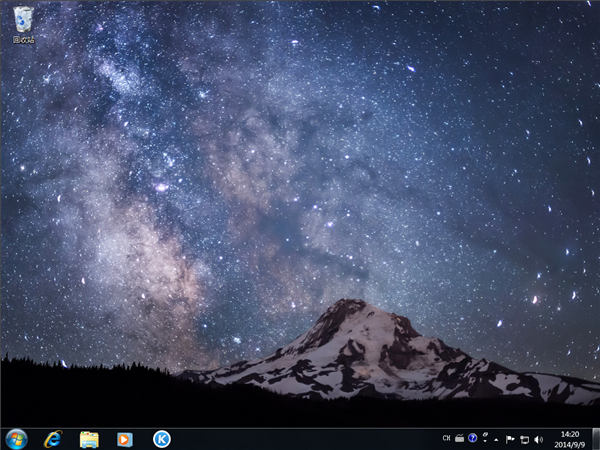Viewport: 600px width, 450px height.
Task: Click the language bar restore icon
Action: point(485,434)
